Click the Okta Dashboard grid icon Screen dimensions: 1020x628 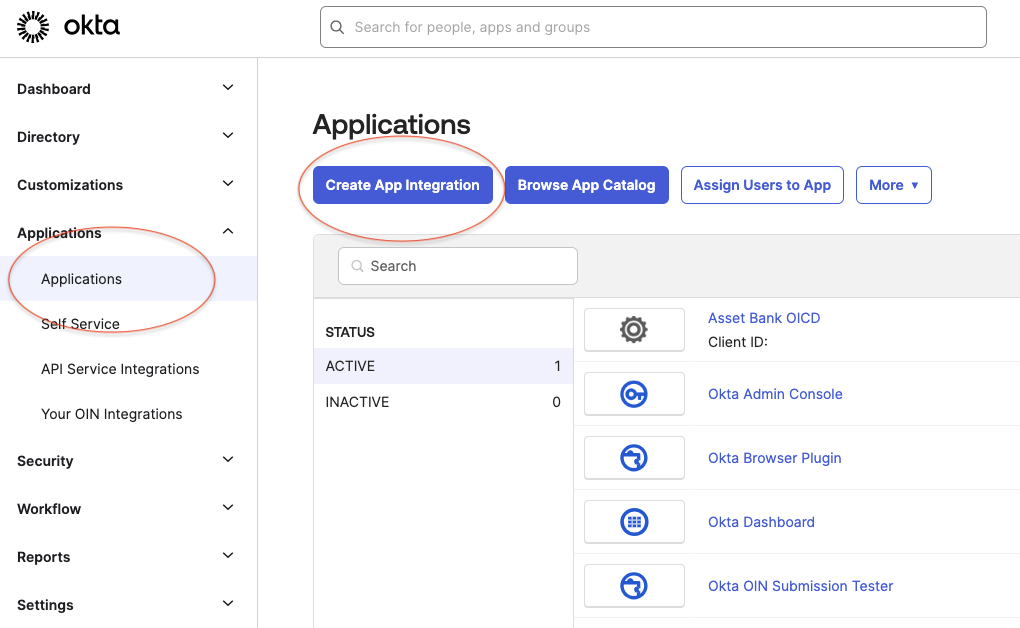(x=634, y=521)
